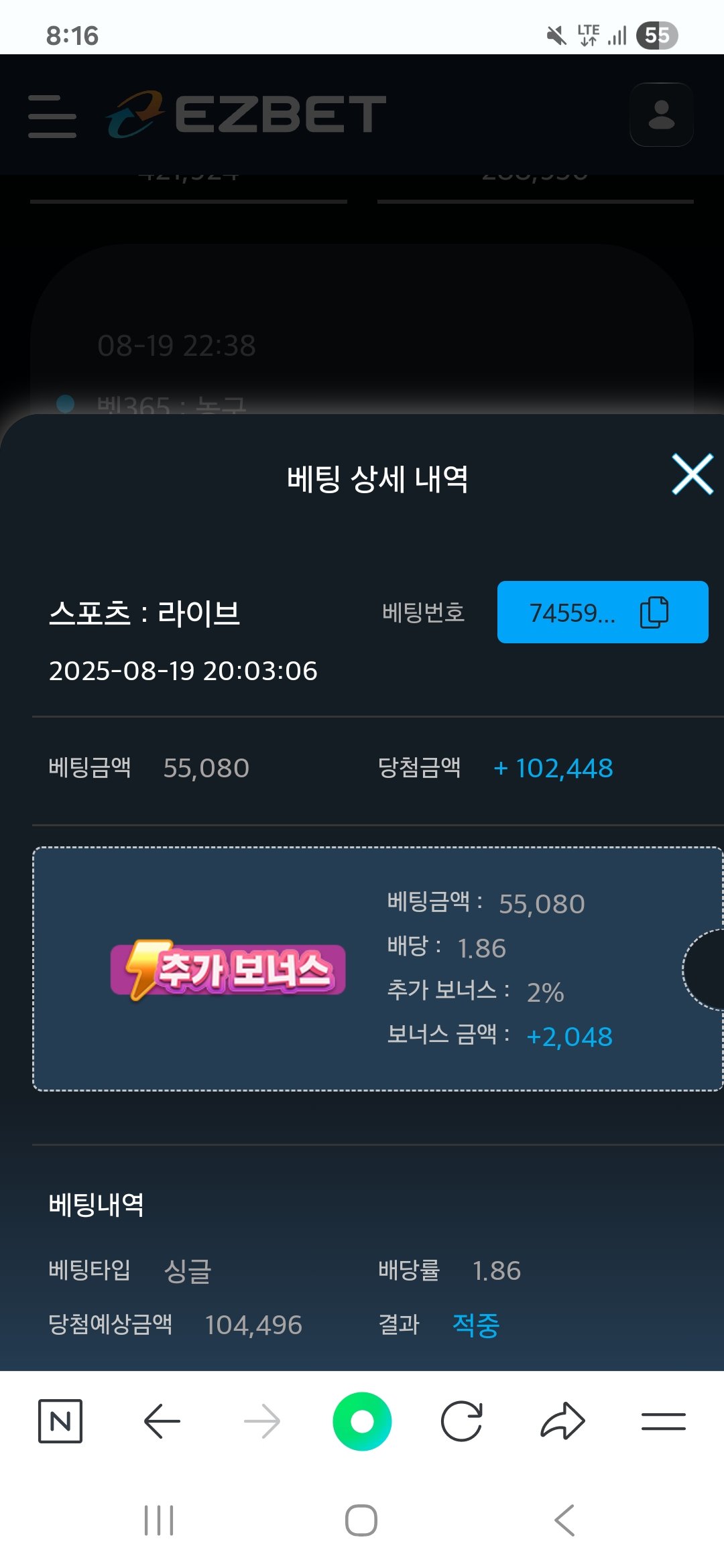Tap the browser forward arrow
The image size is (724, 1568).
262,1421
